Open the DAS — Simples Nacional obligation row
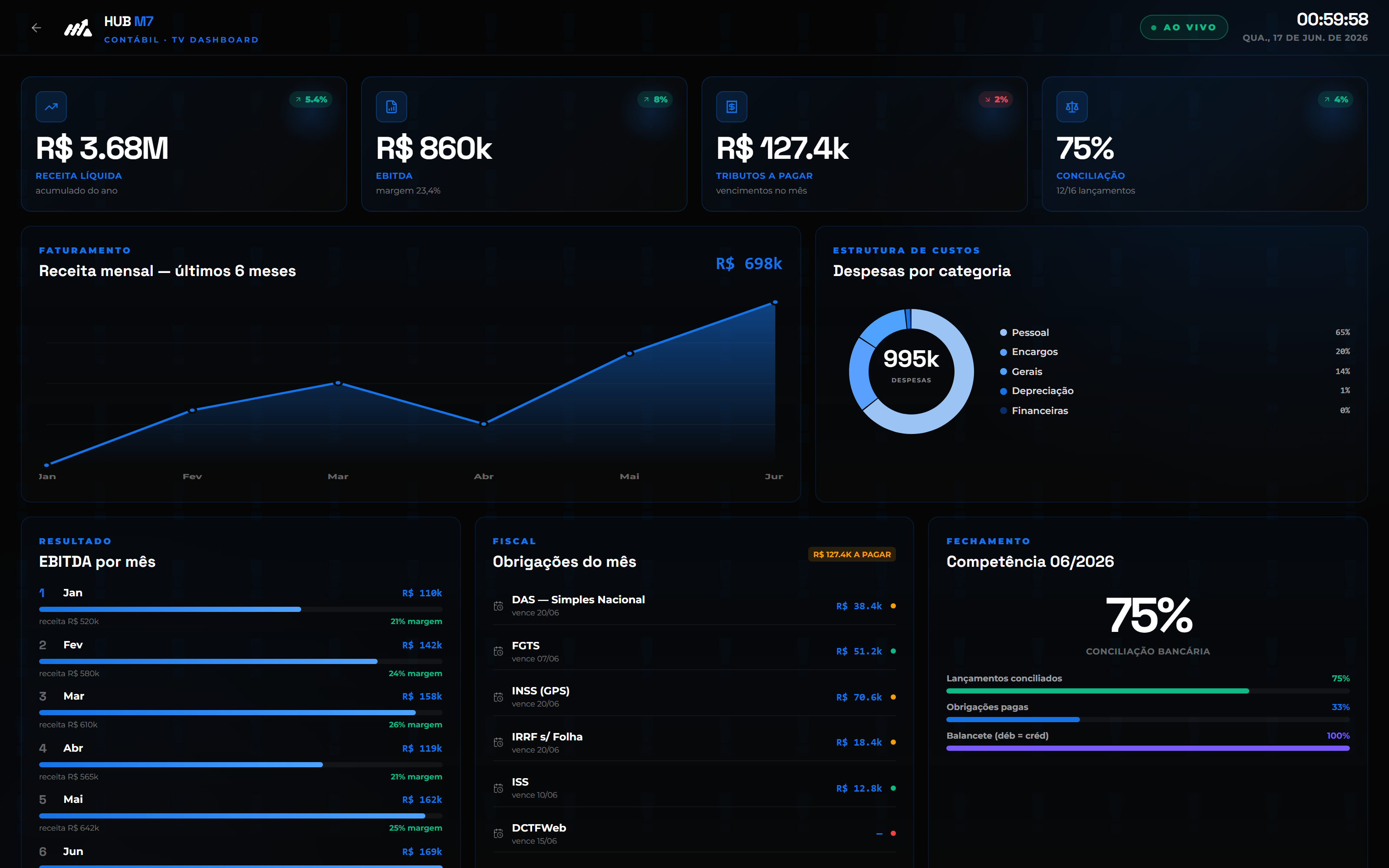Screen dimensions: 1389x868 [x=694, y=606]
